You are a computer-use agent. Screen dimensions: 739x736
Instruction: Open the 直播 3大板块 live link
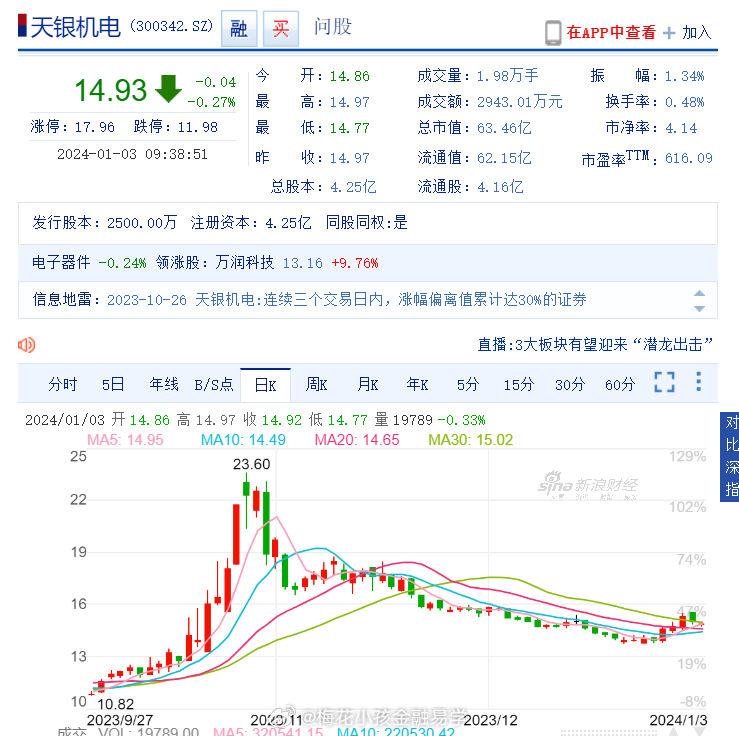pos(595,344)
